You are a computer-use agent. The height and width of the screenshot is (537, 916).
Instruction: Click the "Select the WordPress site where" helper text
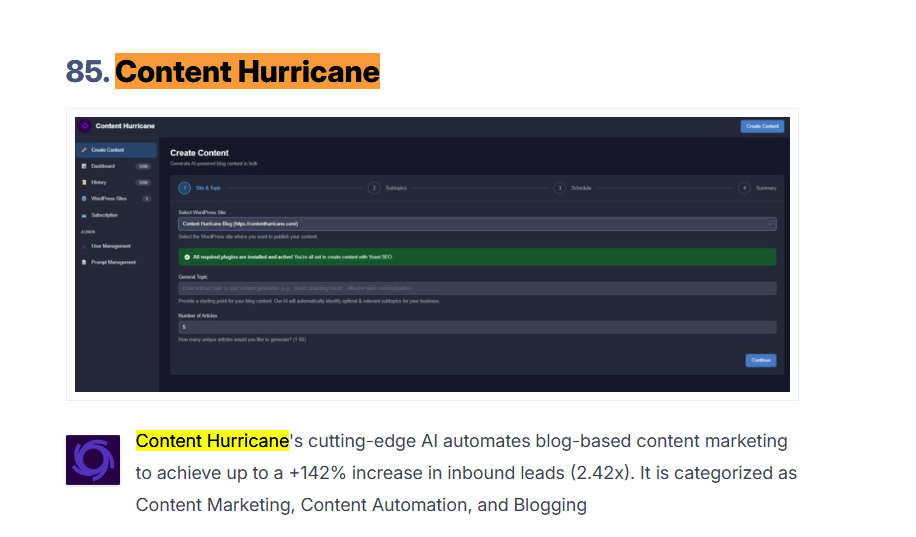click(248, 237)
